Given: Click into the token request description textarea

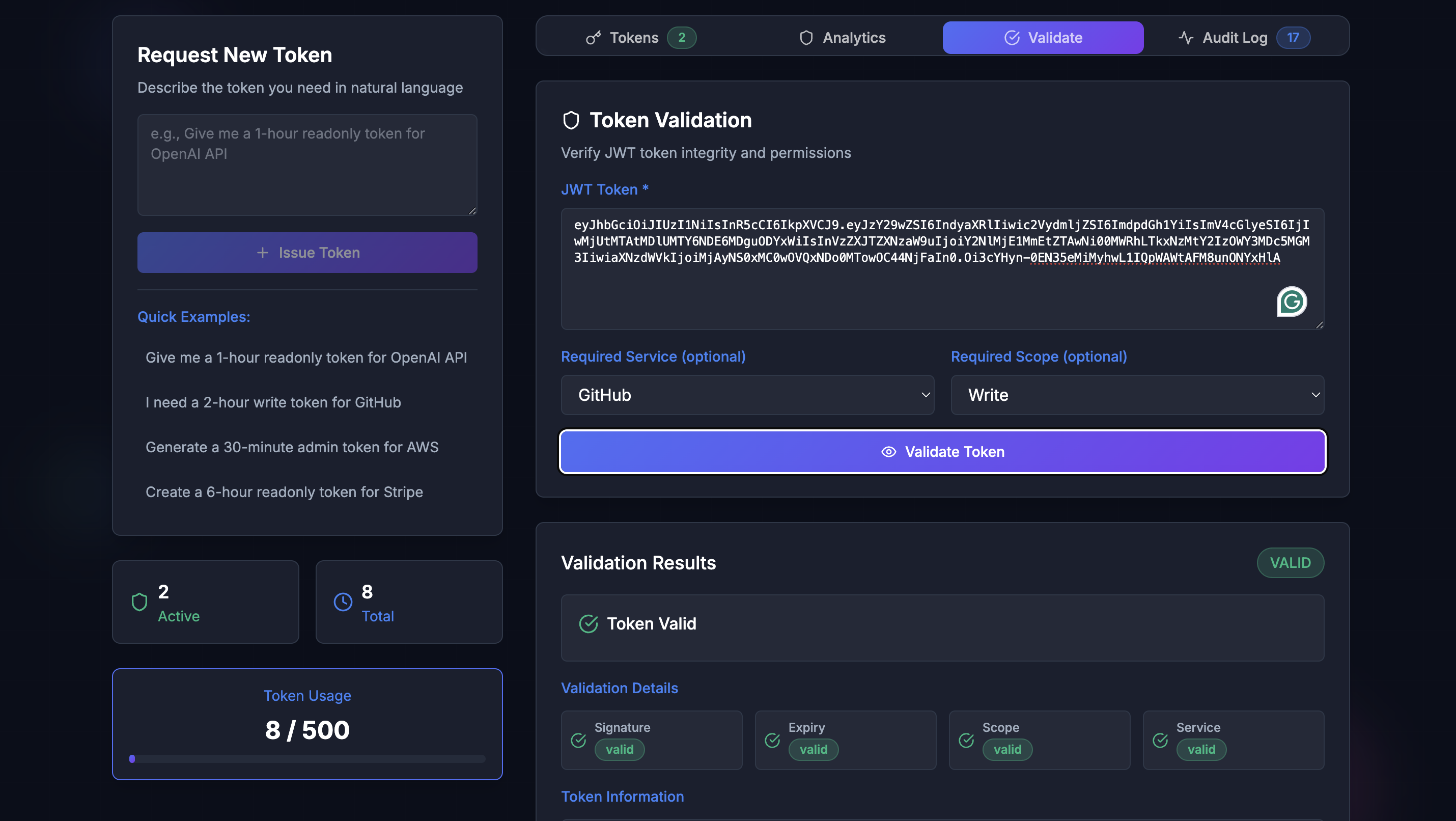Looking at the screenshot, I should 307,165.
